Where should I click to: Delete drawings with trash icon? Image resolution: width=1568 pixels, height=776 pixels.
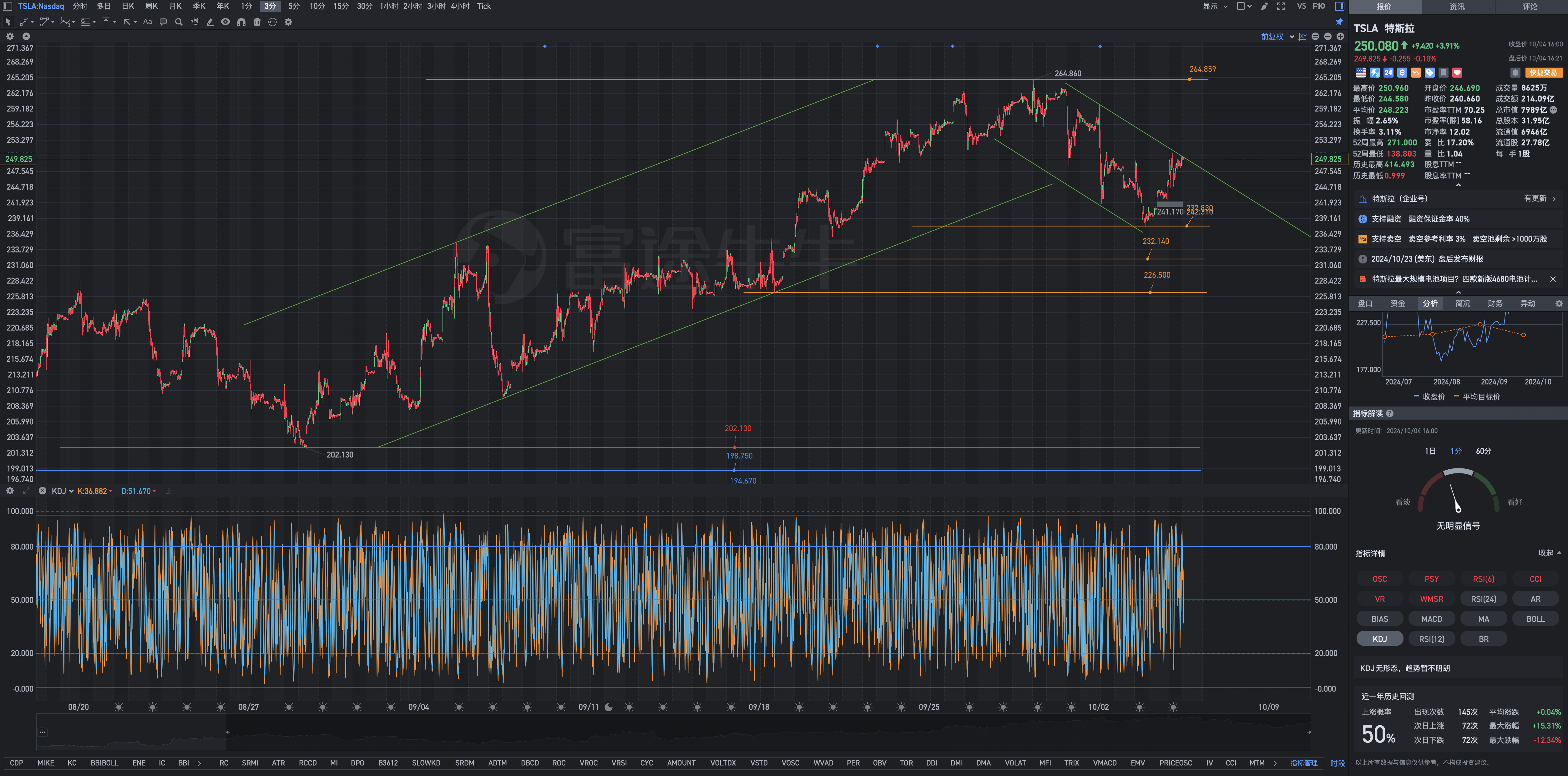[257, 22]
